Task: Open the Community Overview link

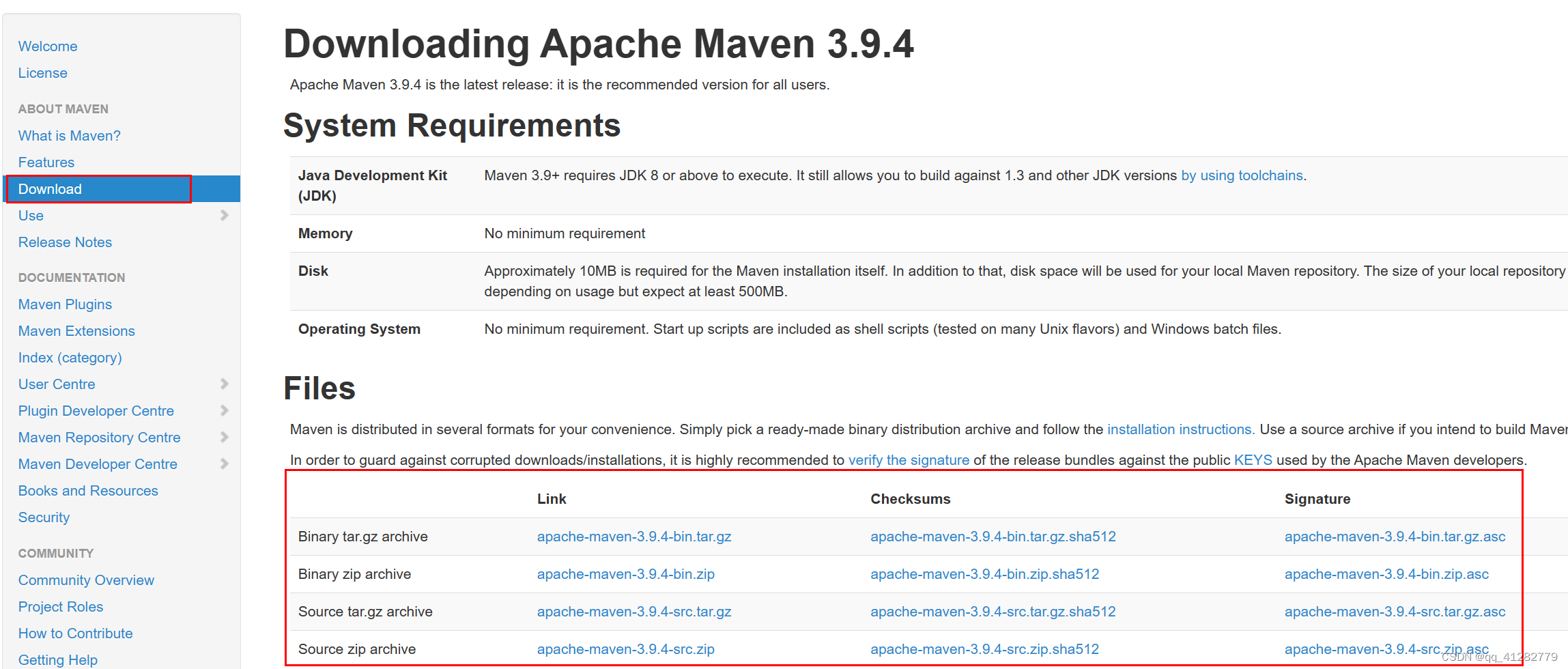Action: (86, 580)
